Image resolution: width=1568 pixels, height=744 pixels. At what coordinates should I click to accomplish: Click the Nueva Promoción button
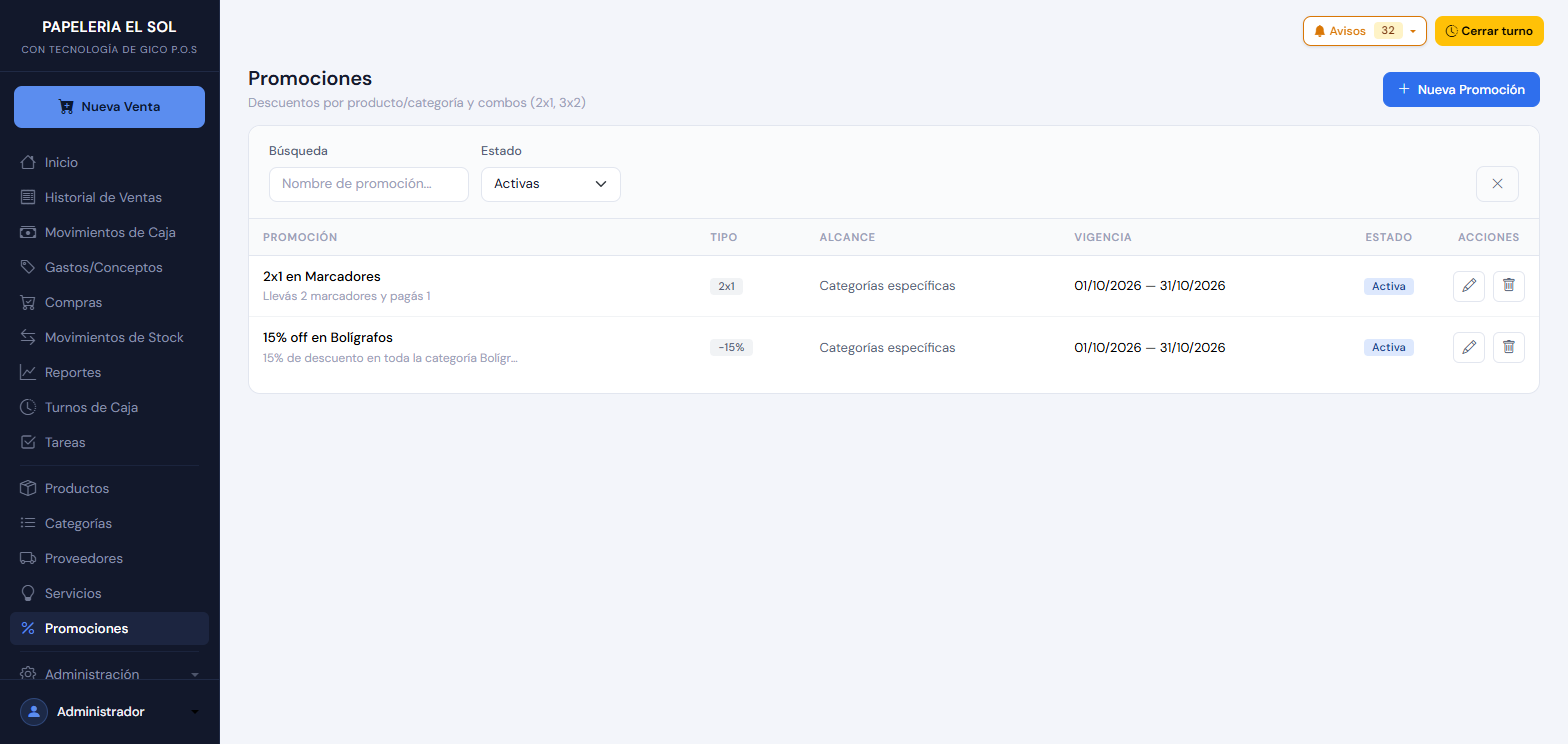point(1461,89)
